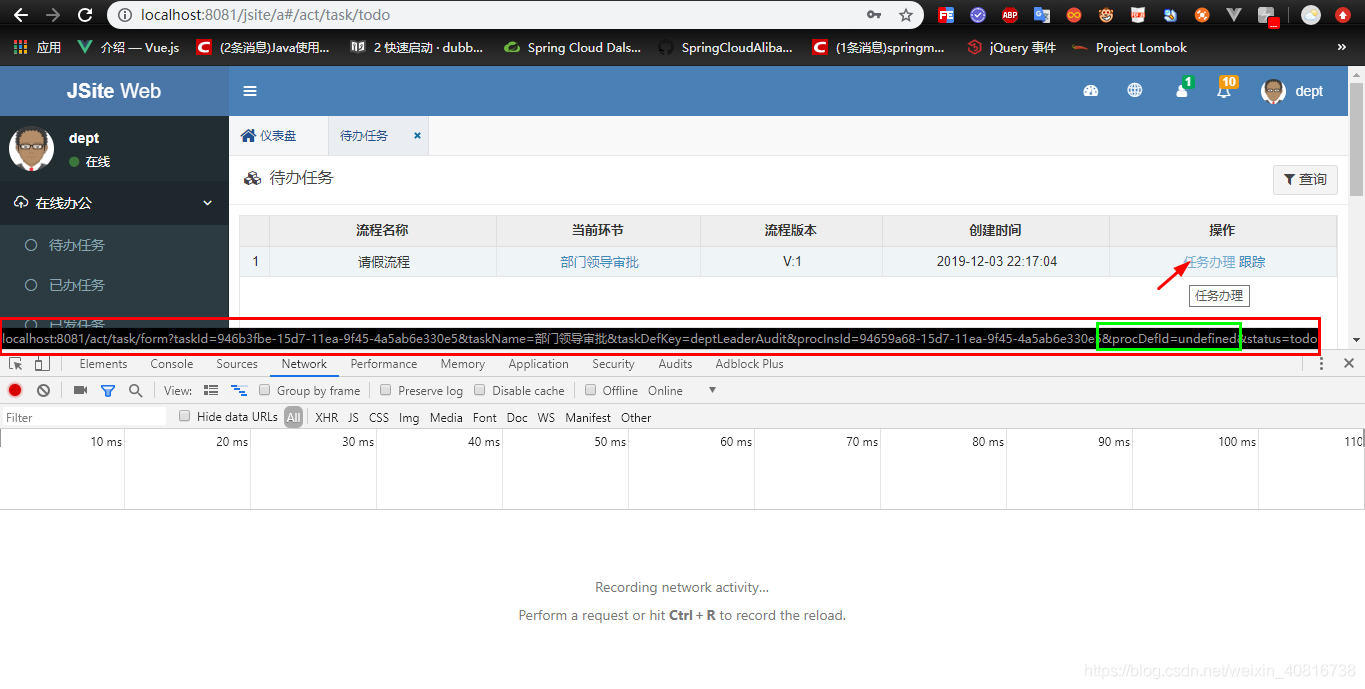Screen dimensions: 1365x689
Task: Open the dept user menu in header
Action: pyautogui.click(x=1292, y=91)
